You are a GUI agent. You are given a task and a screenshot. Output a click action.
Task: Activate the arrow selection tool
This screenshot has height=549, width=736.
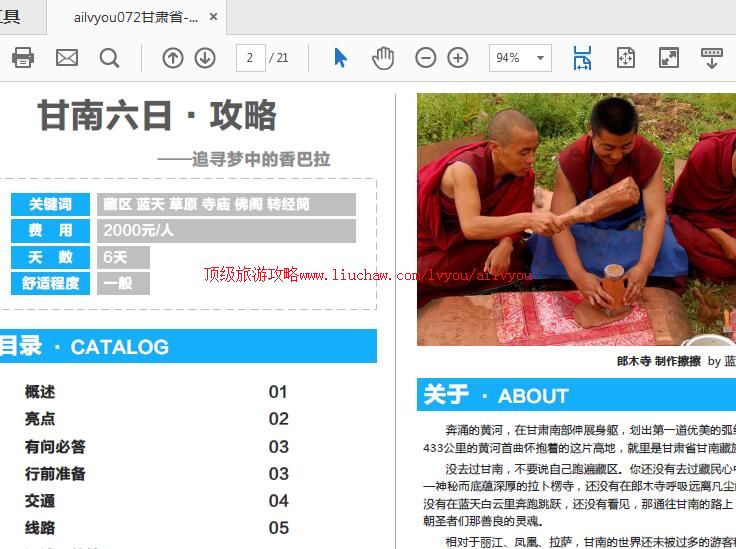340,58
